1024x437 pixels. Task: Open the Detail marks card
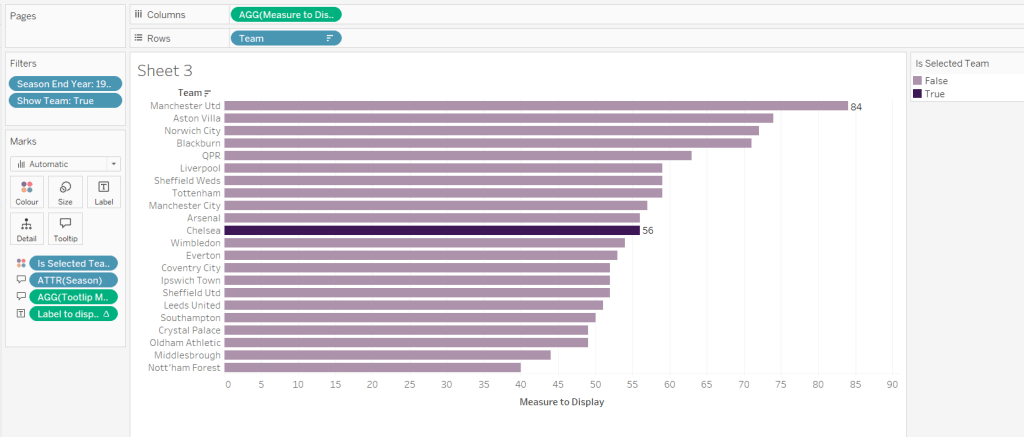point(27,228)
